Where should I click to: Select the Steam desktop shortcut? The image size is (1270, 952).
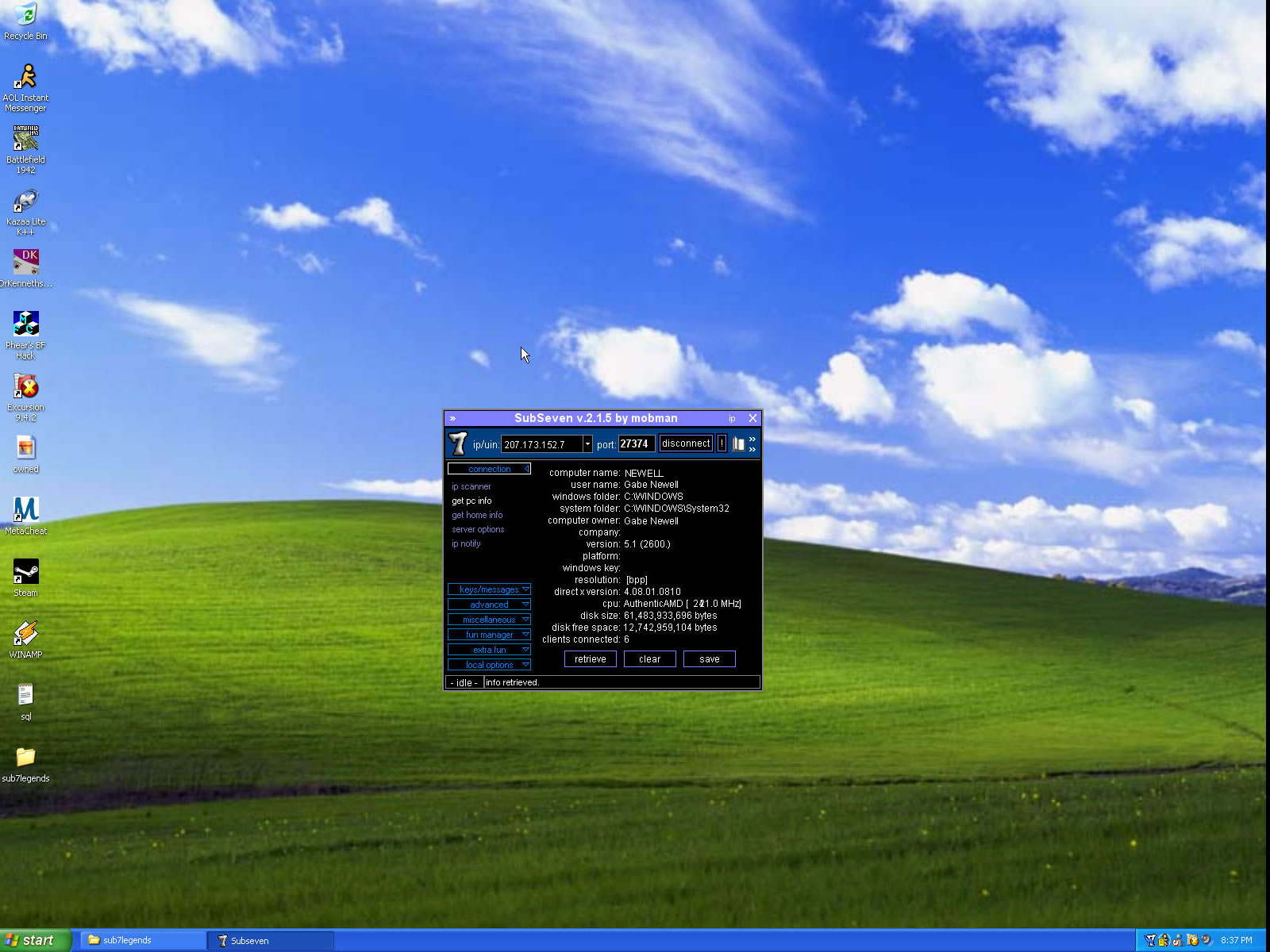pyautogui.click(x=25, y=578)
